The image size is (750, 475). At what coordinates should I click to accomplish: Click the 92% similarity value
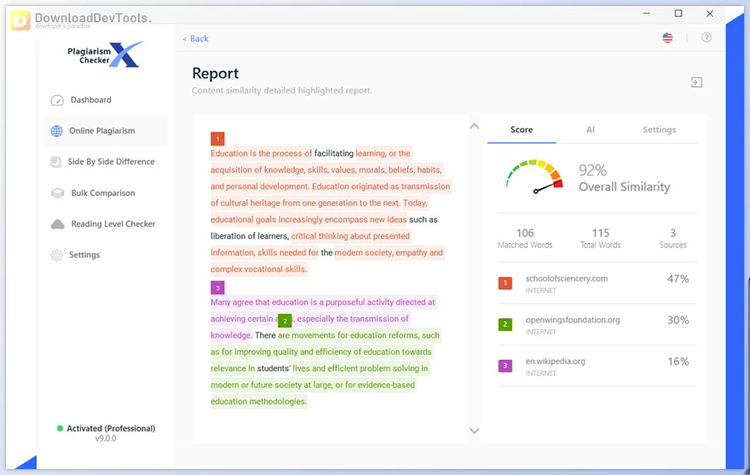pos(593,170)
